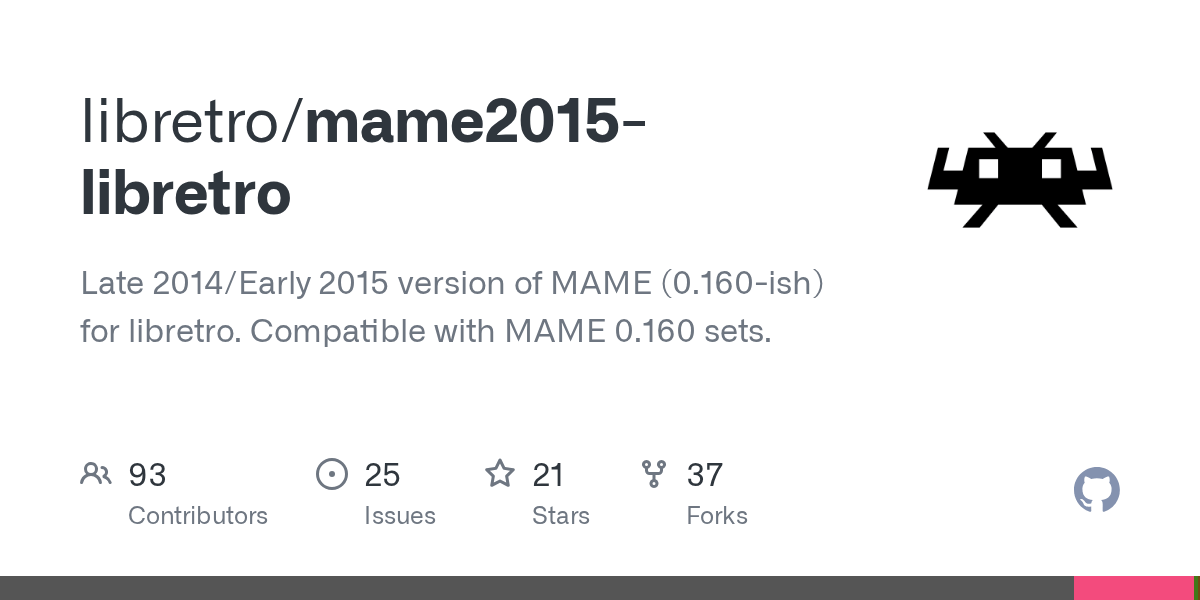
Task: Select the 'Forks' label
Action: [717, 516]
